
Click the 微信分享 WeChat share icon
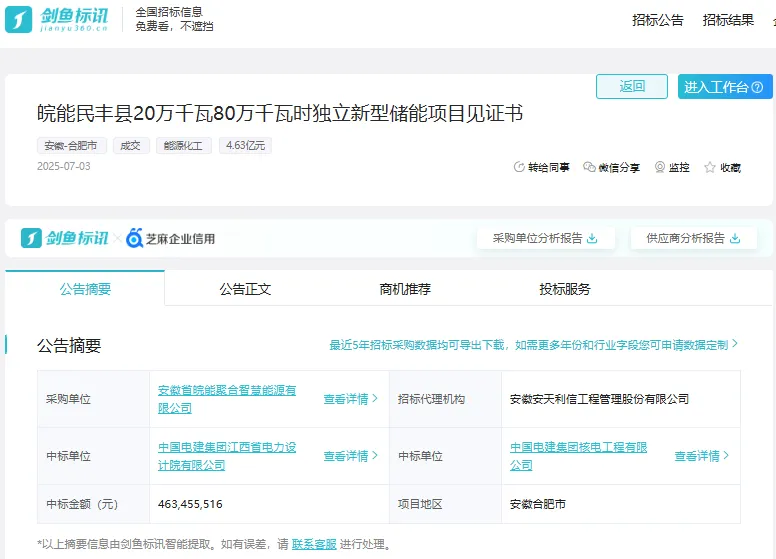[589, 168]
